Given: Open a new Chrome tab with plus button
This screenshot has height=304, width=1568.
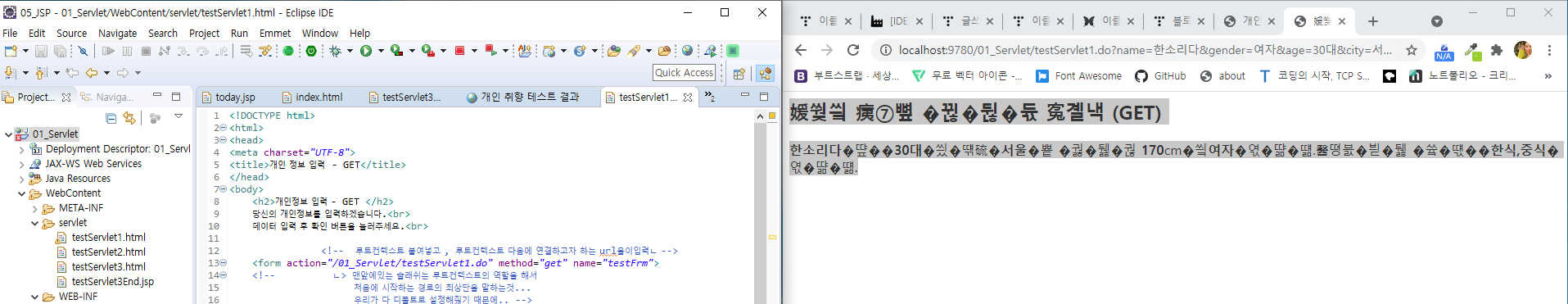Looking at the screenshot, I should [1373, 21].
